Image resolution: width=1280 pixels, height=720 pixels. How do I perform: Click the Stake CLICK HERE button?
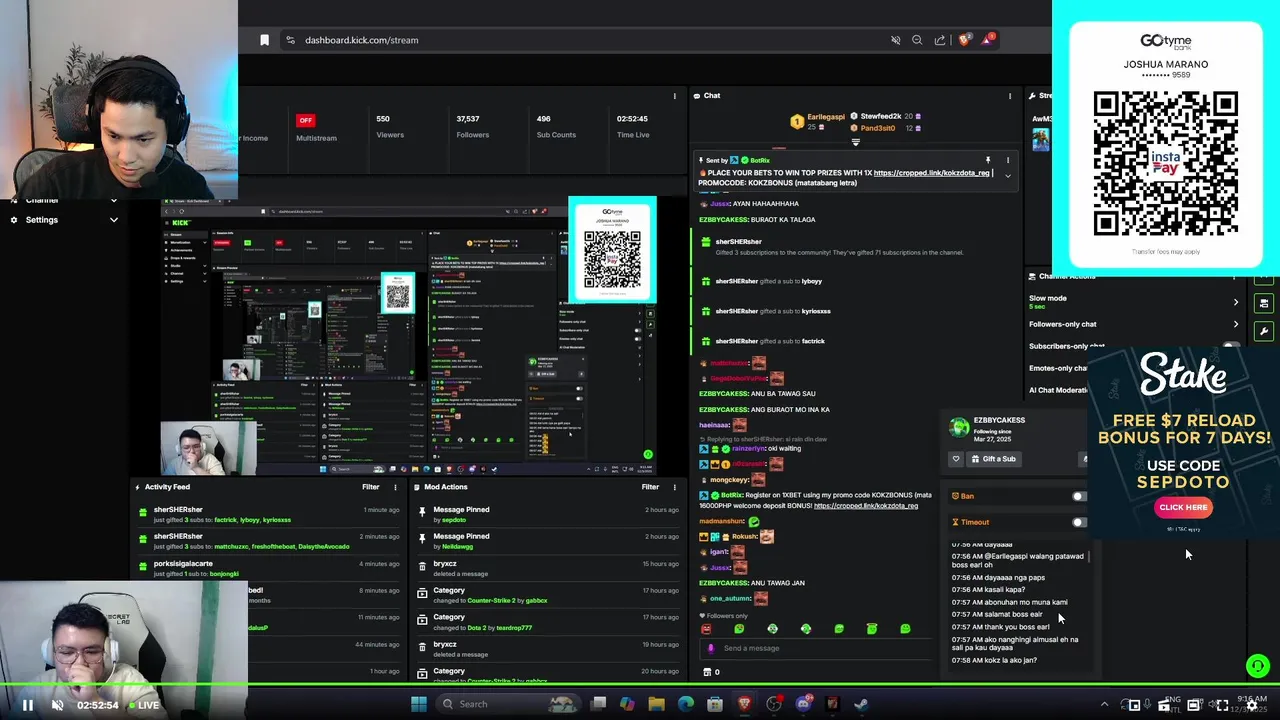pyautogui.click(x=1184, y=507)
